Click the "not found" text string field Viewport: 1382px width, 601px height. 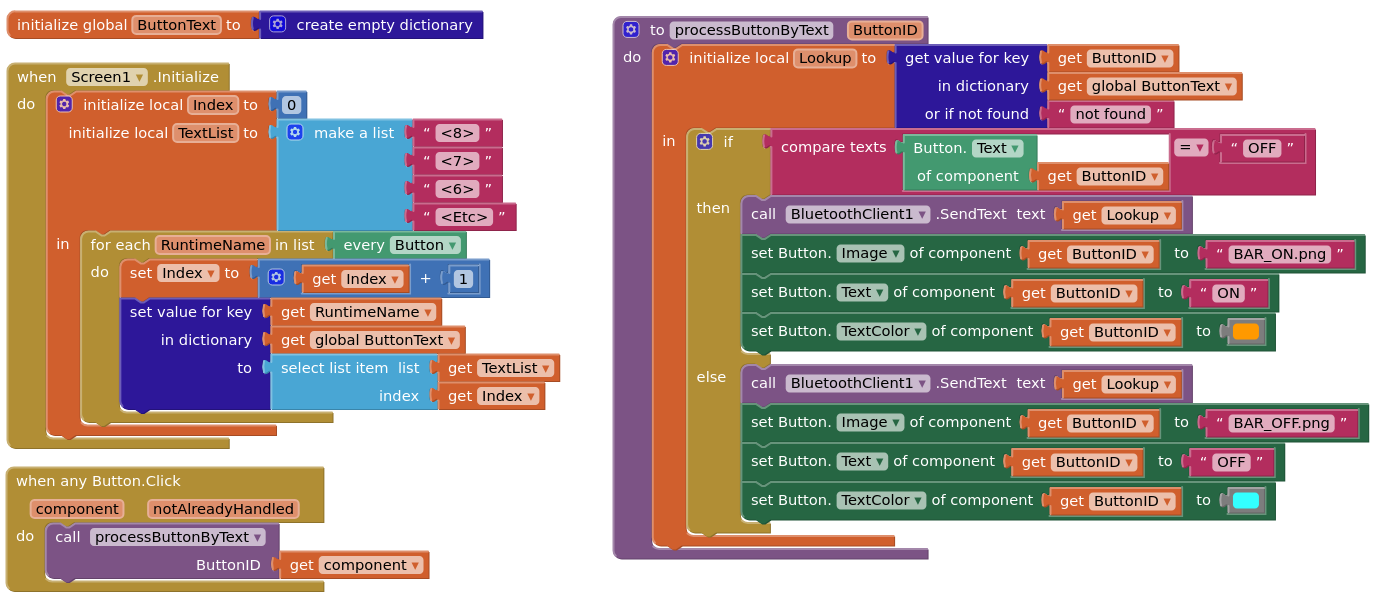[1110, 114]
